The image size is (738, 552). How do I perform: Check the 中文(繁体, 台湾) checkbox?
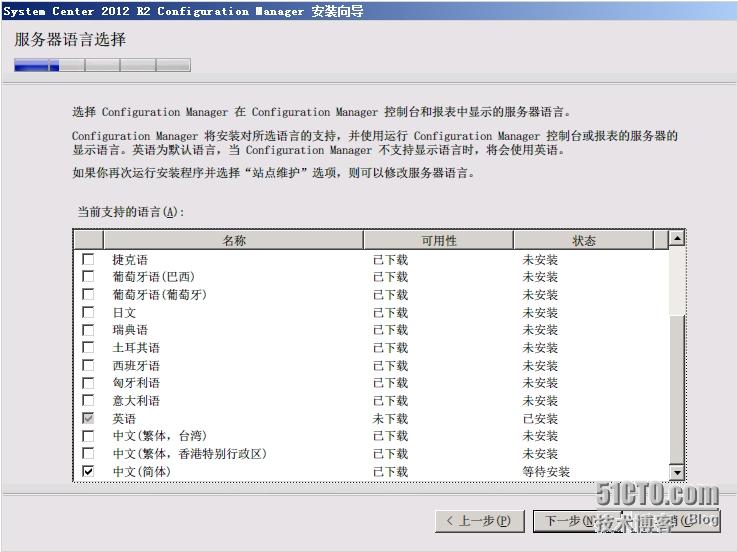(88, 436)
